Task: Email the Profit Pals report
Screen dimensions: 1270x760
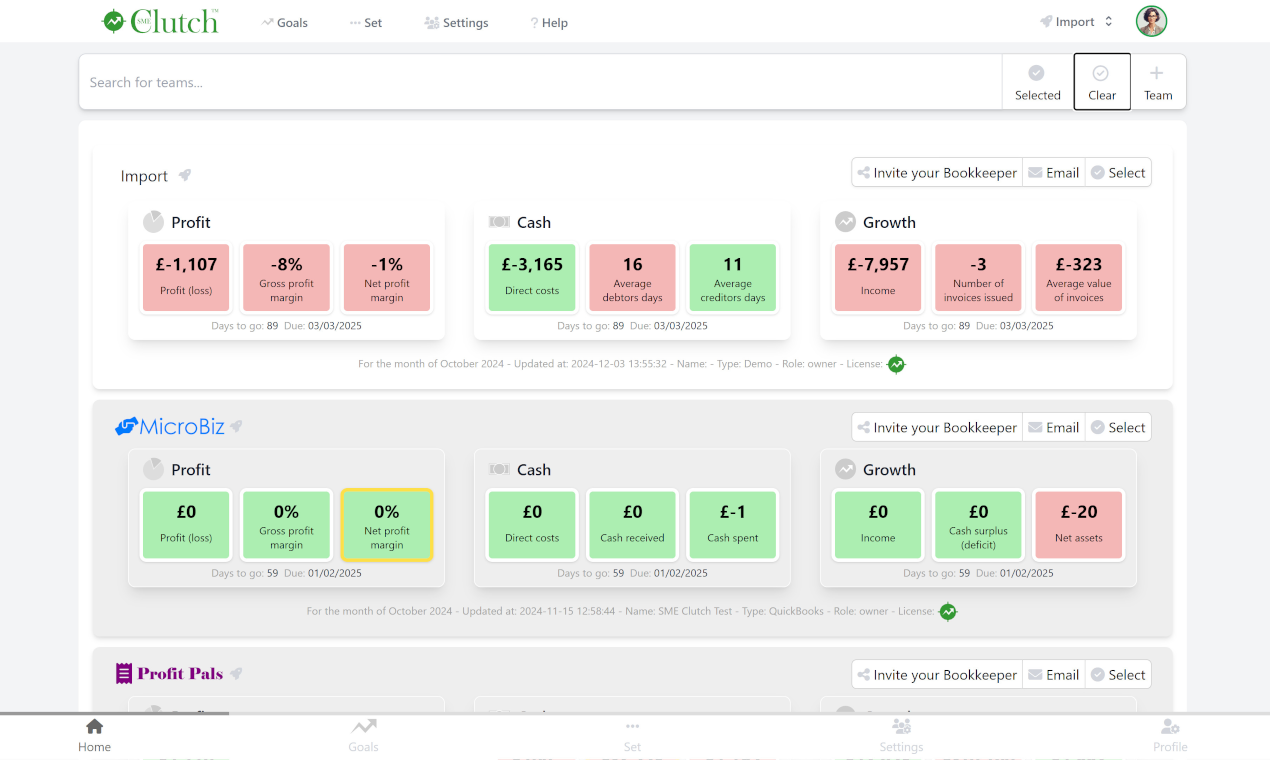Action: 1053,674
